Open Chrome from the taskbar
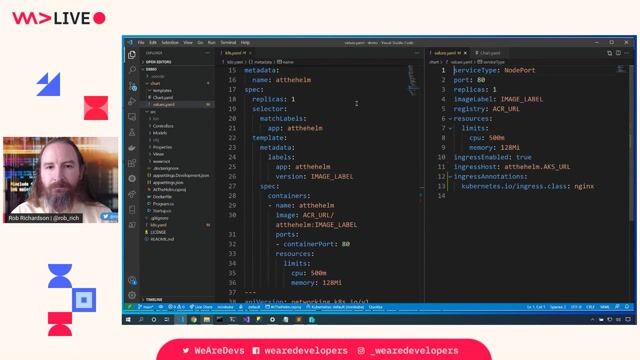This screenshot has width=640, height=360. 193,320
